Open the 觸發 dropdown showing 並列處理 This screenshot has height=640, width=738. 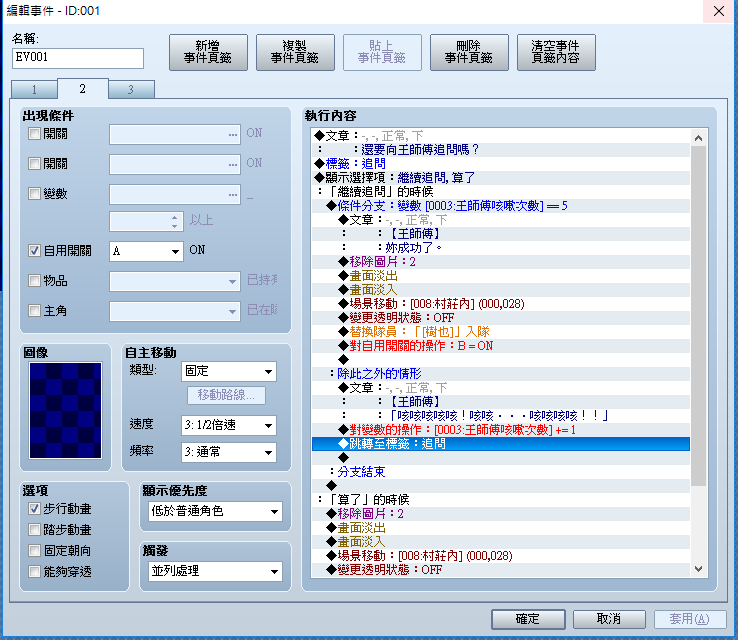216,571
